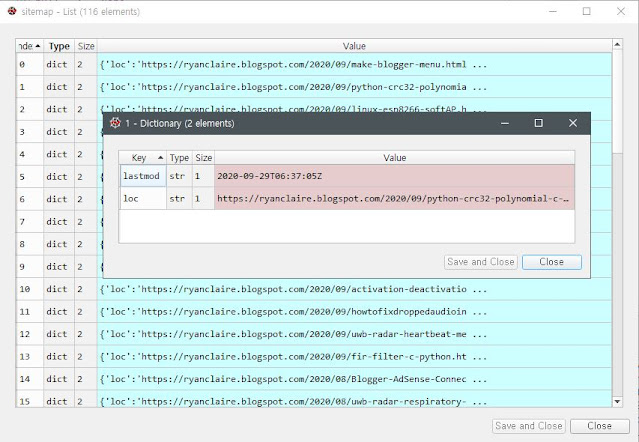Select row 11 howtofixdroppedaudioin value
The height and width of the screenshot is (442, 639).
pos(354,312)
